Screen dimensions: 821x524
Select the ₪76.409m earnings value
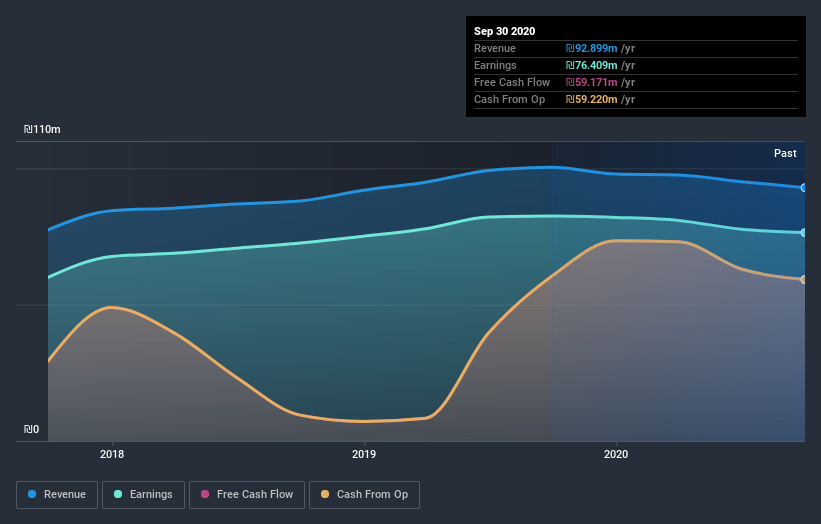[591, 65]
